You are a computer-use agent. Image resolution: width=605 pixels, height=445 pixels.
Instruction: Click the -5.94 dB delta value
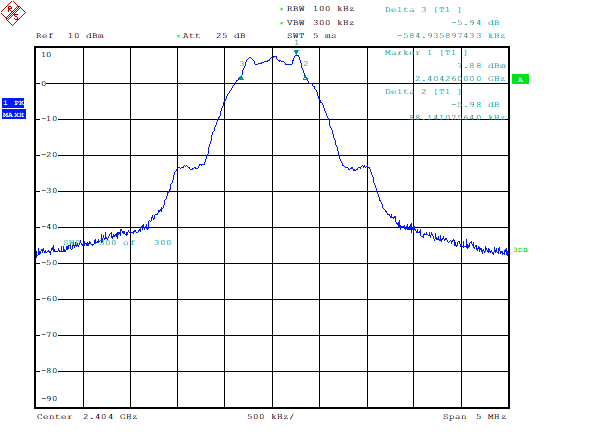475,23
